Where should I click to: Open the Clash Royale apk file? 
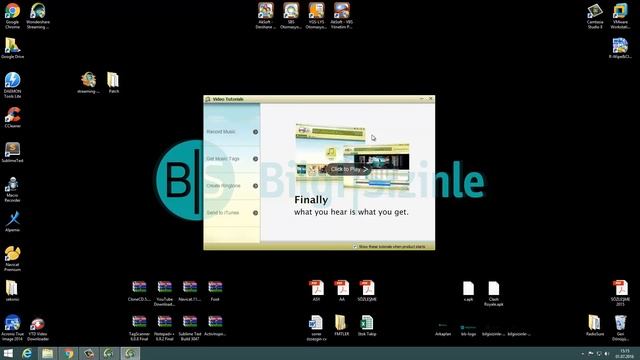493,293
